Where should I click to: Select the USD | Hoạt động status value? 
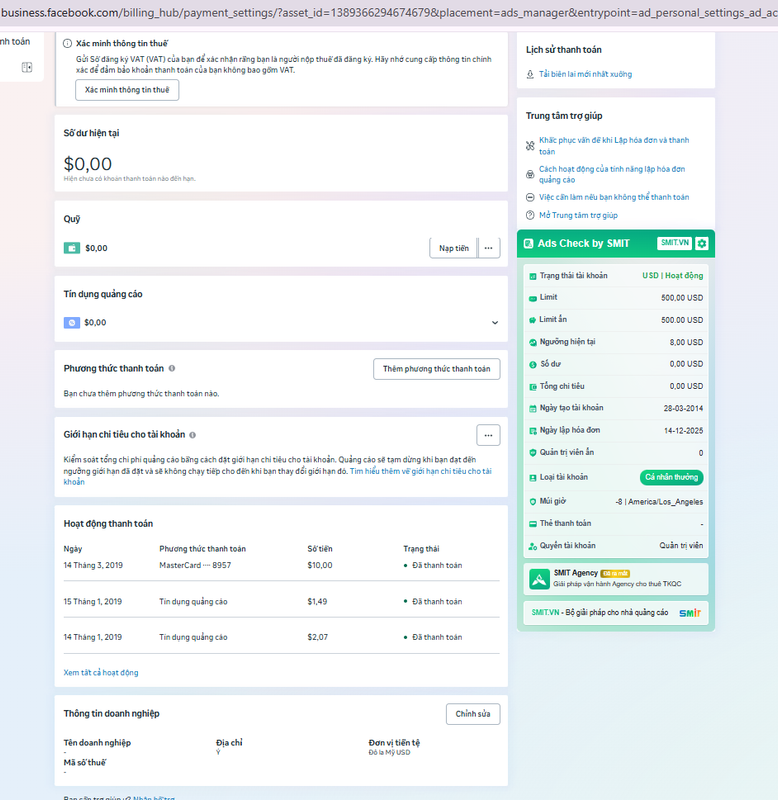point(672,276)
